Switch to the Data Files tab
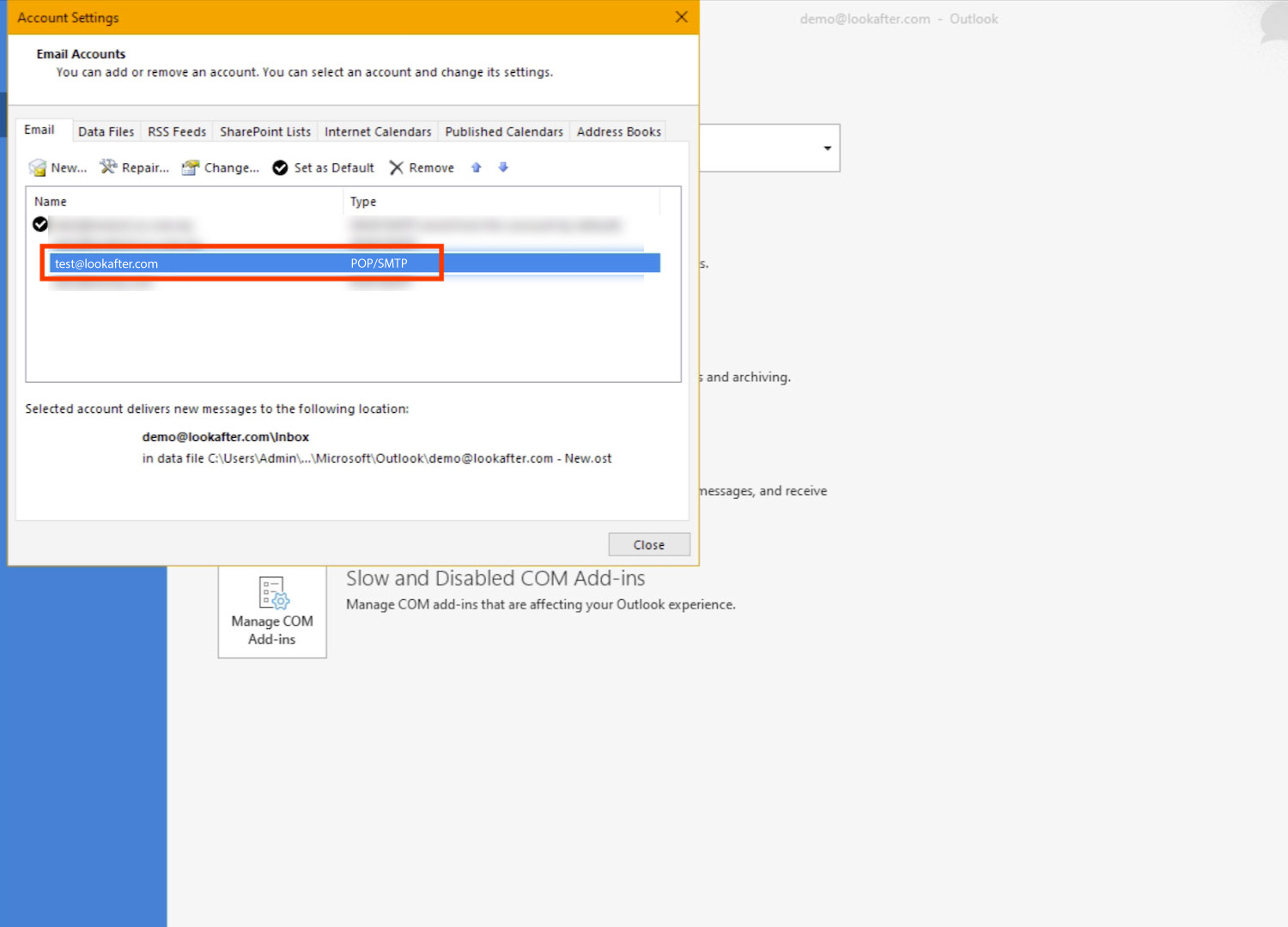1288x927 pixels. point(106,131)
